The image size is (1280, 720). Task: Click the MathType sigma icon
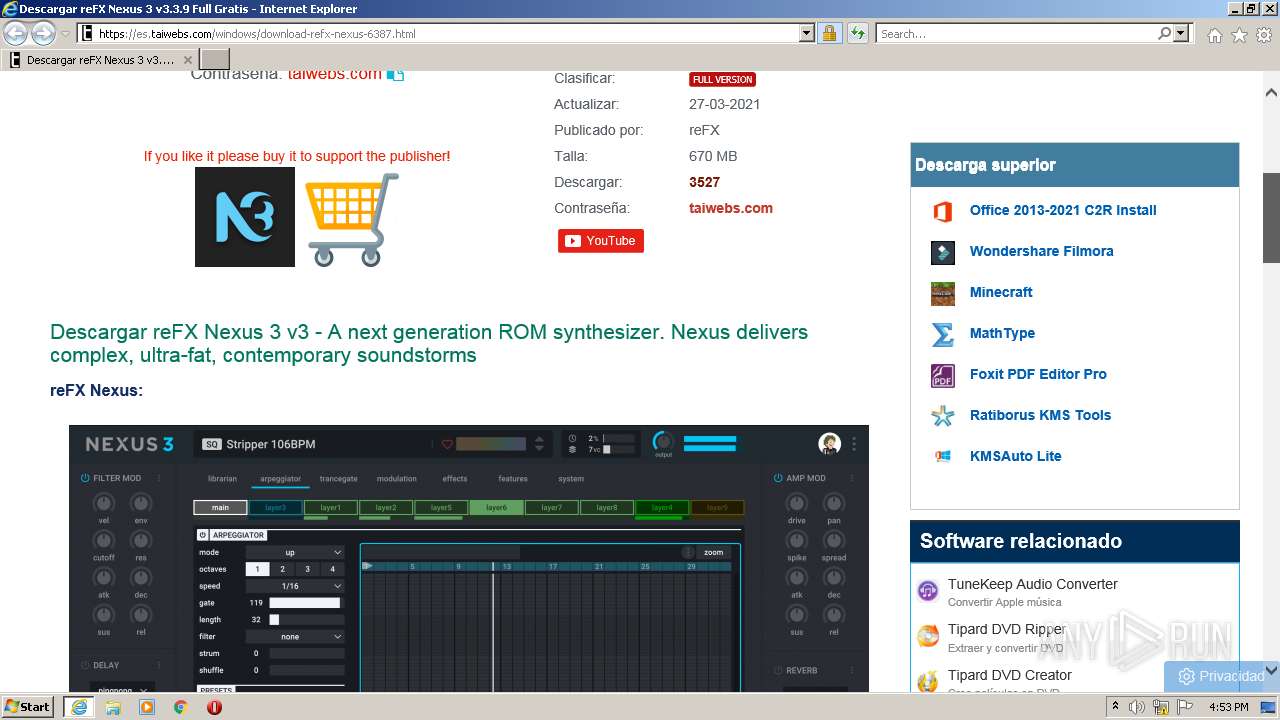coord(942,334)
